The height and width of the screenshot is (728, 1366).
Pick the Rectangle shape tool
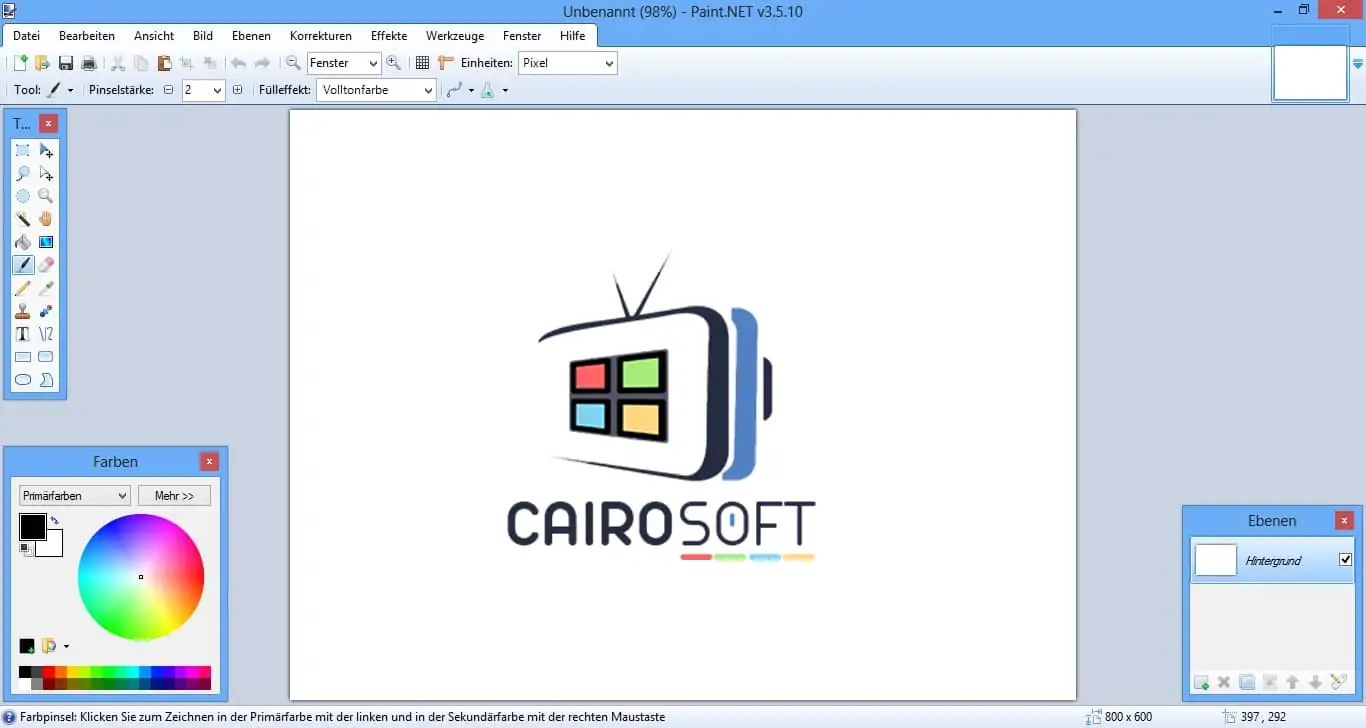(23, 357)
